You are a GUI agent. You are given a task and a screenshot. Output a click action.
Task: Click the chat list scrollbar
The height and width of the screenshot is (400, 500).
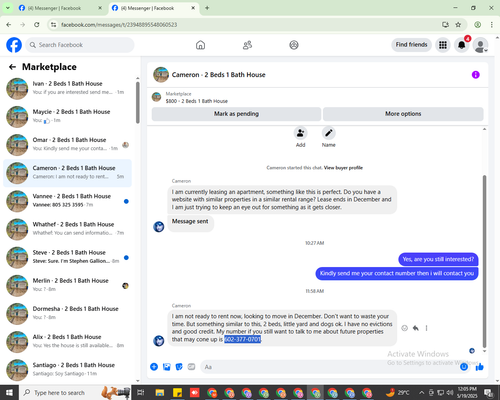point(138,103)
